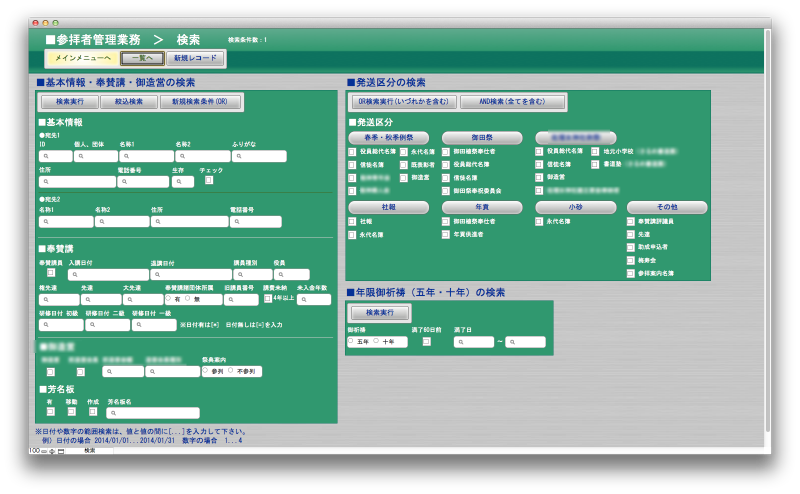Add a 新規検索条件(OR) search condition

199,102
